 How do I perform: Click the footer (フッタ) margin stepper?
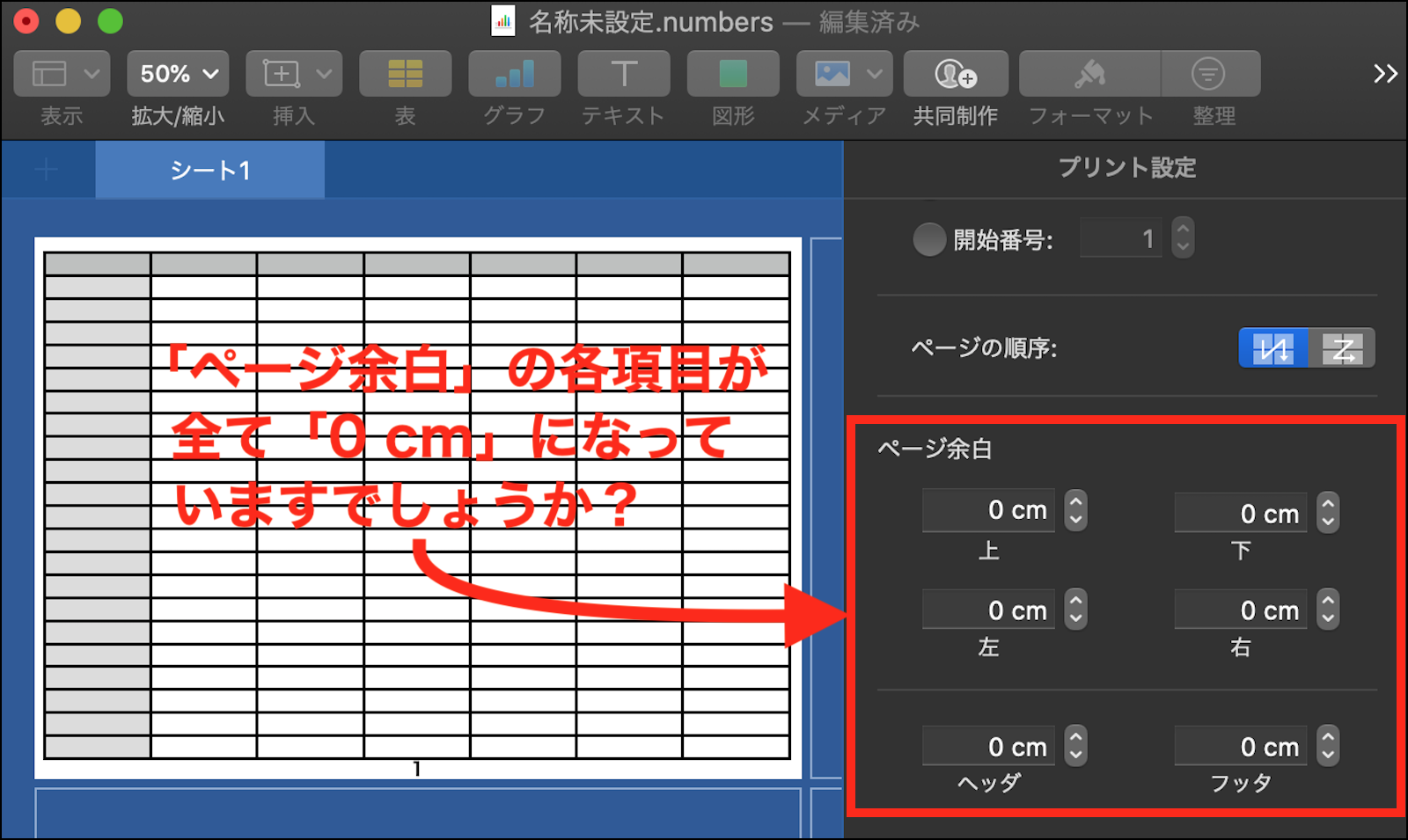1328,746
